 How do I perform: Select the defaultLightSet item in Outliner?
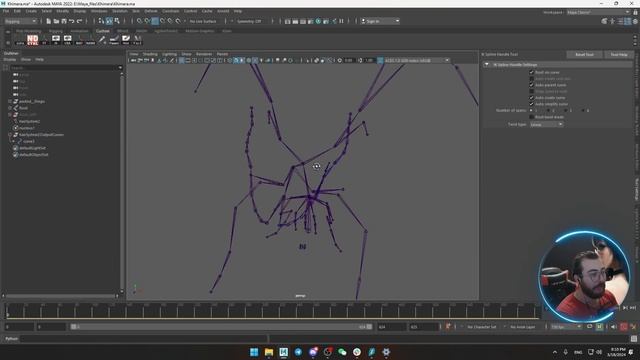pyautogui.click(x=33, y=148)
